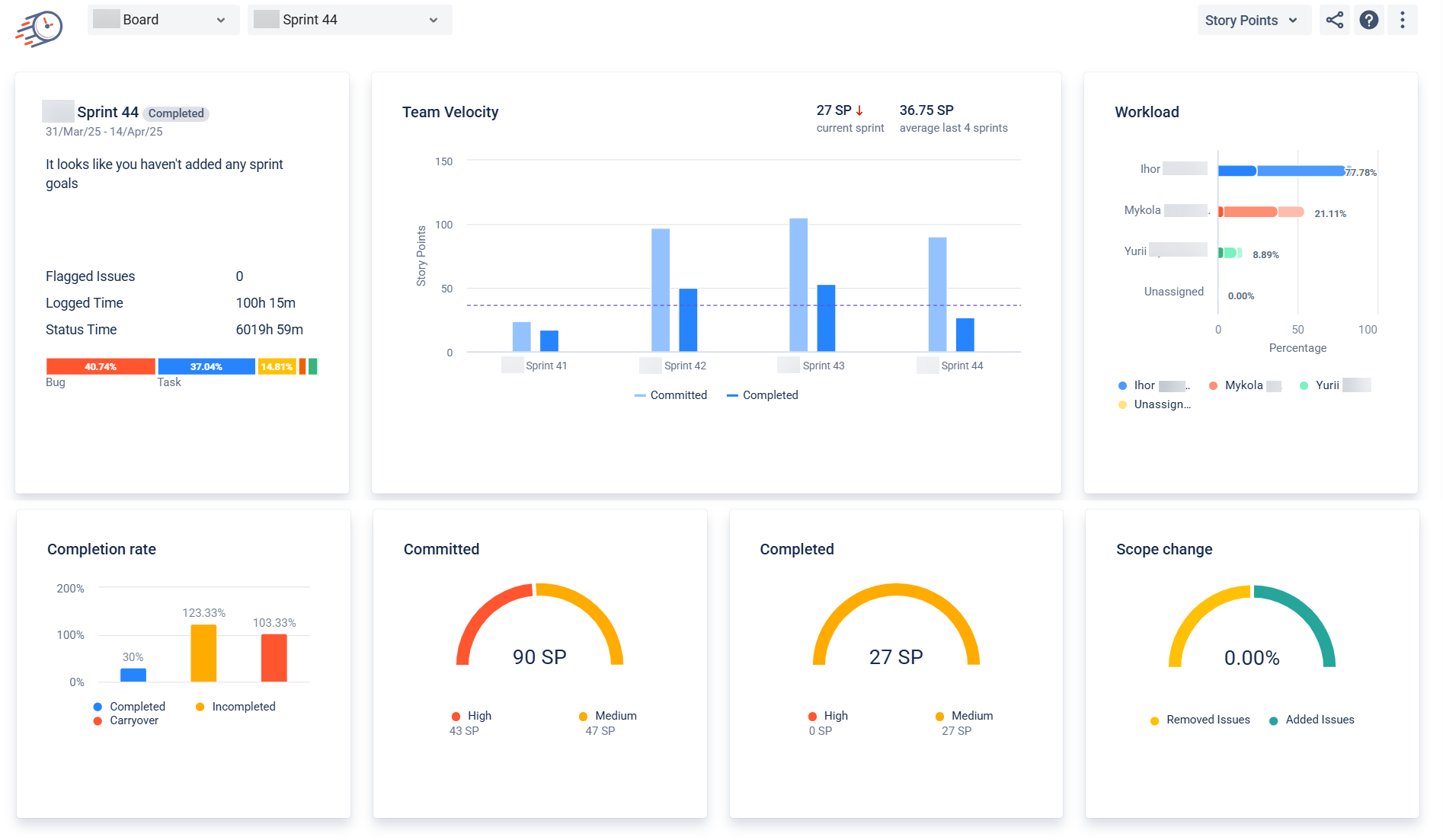
Task: Click the High legend dot in Committed gauge
Action: [458, 716]
